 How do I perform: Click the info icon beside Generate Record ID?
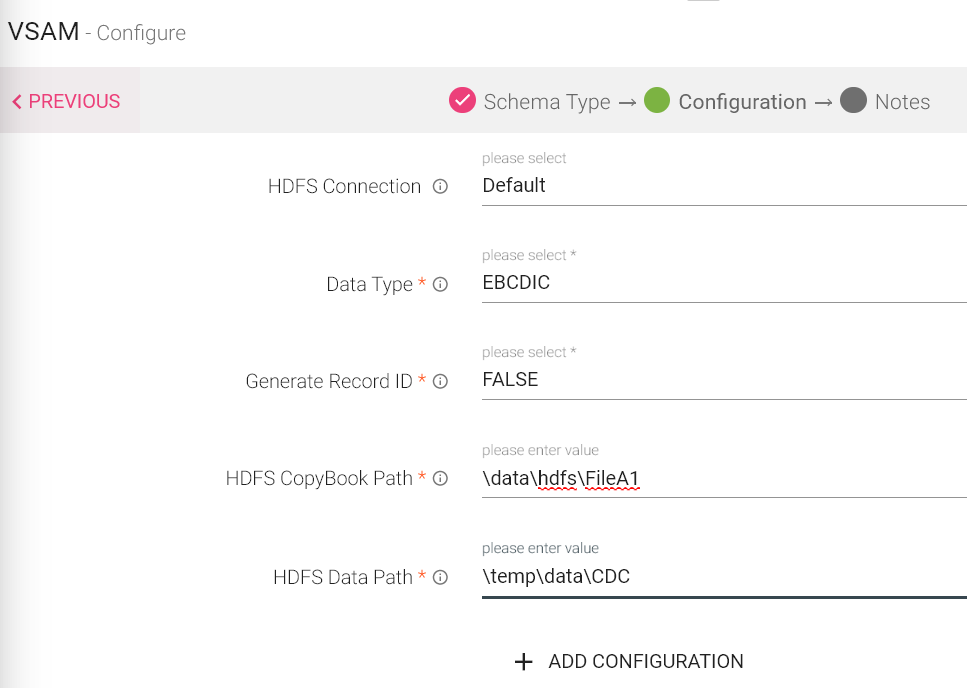coord(440,381)
